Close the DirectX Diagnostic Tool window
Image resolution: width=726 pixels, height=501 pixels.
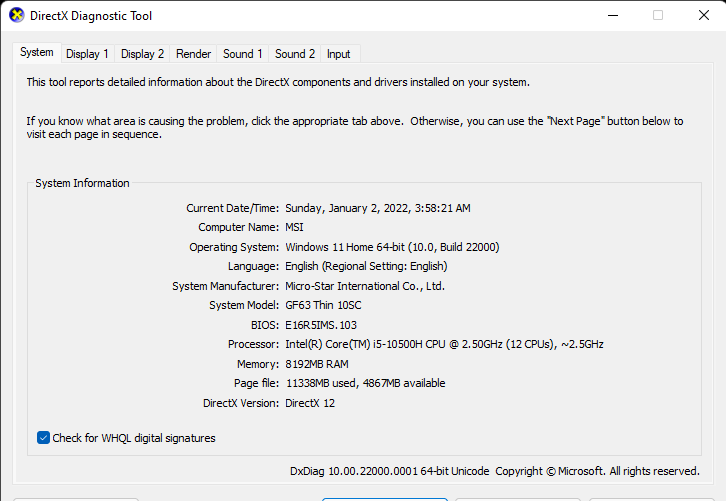703,16
